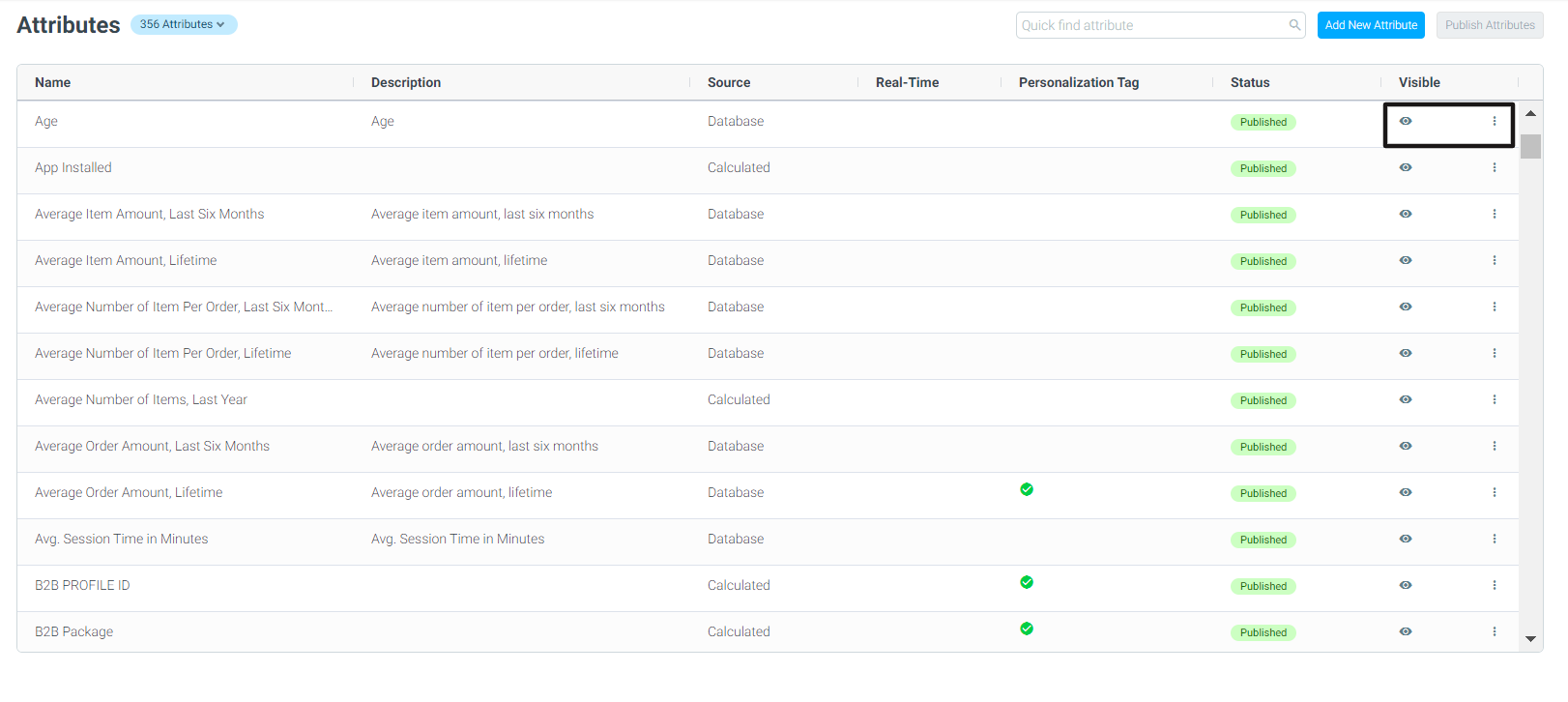Click the scrollbar down arrow
This screenshot has height=702, width=1568.
pos(1530,638)
